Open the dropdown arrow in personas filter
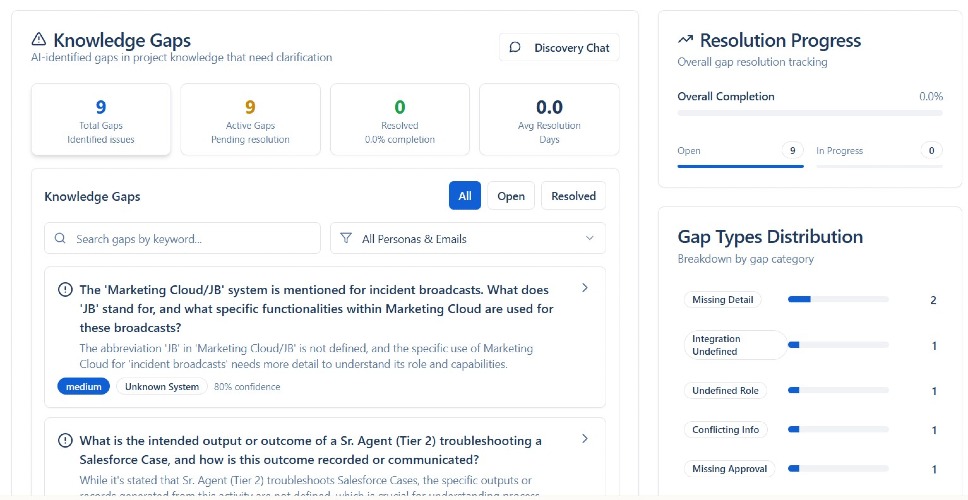 (x=590, y=238)
